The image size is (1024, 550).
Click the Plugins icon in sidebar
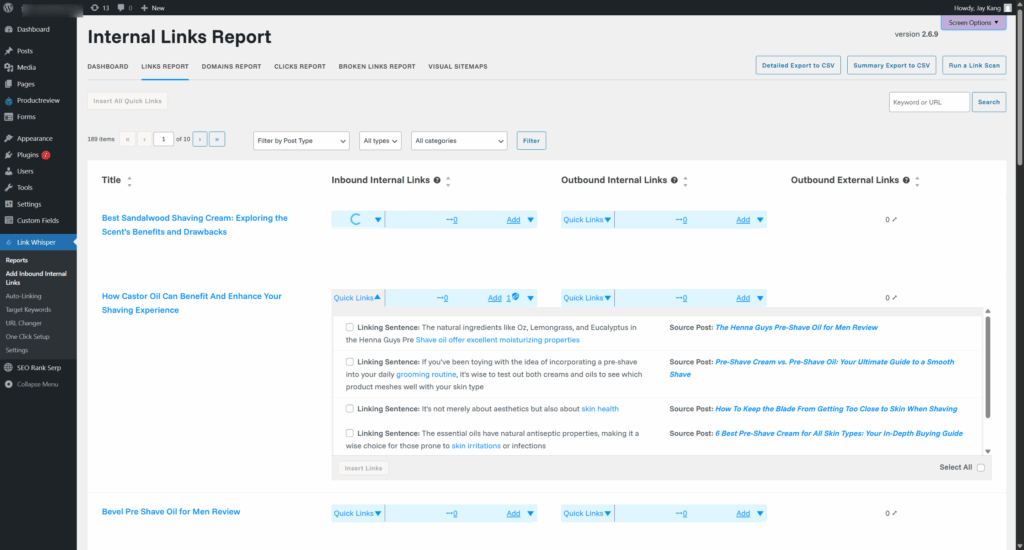9,155
